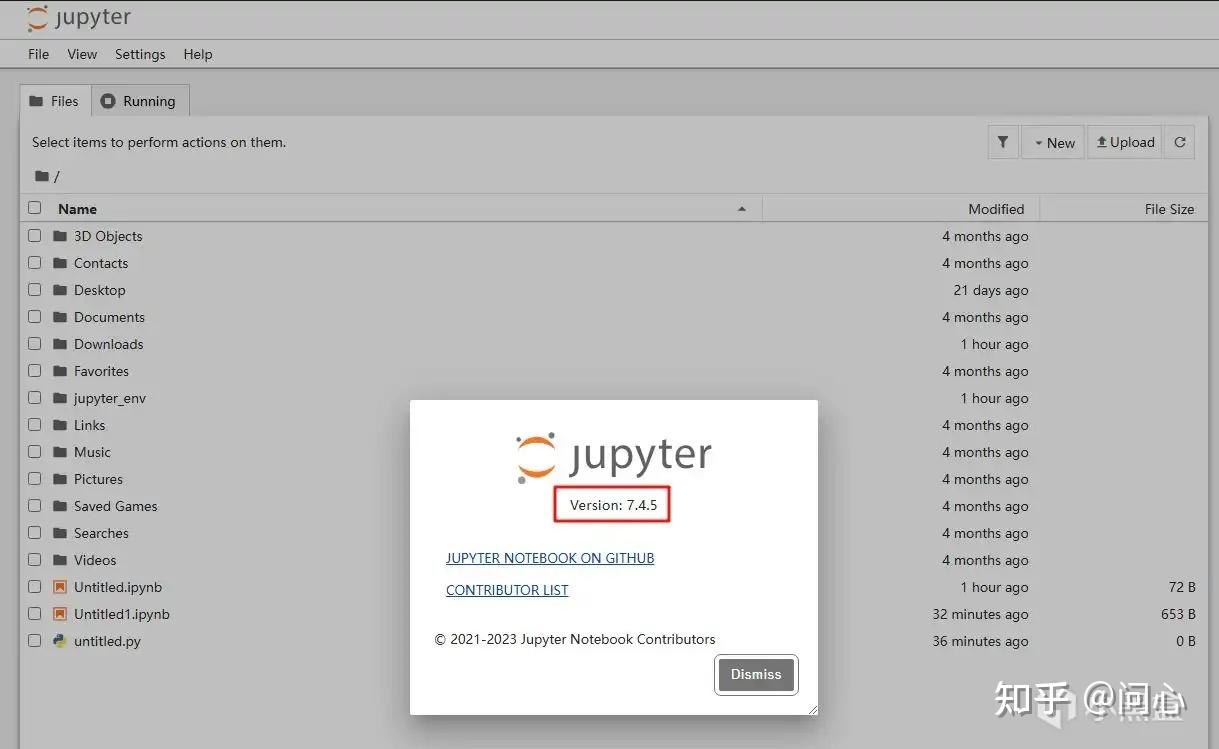Open the Untitled.ipynb notebook icon
This screenshot has height=749, width=1219.
click(x=58, y=587)
